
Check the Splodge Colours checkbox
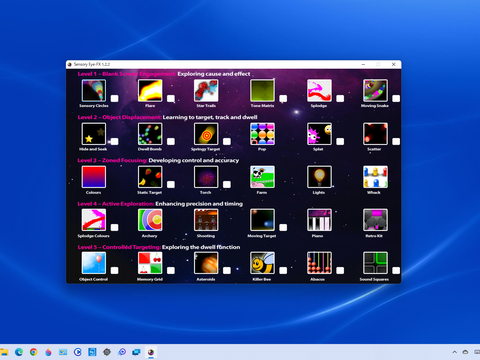(x=114, y=227)
